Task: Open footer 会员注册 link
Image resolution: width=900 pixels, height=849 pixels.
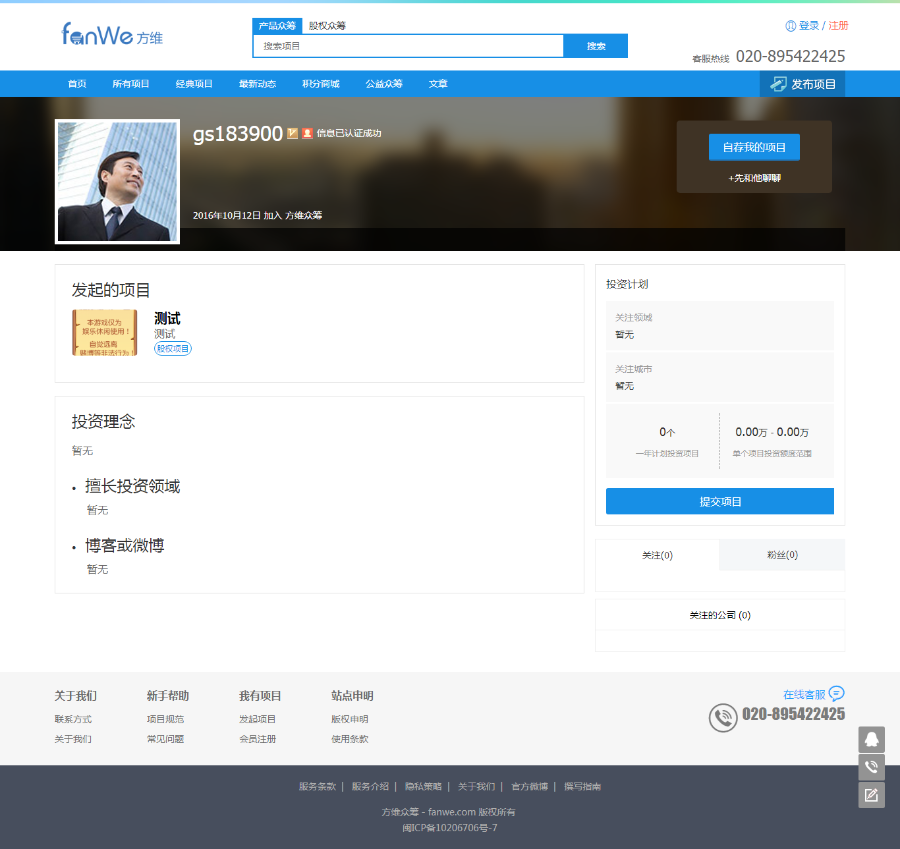Action: coord(258,739)
